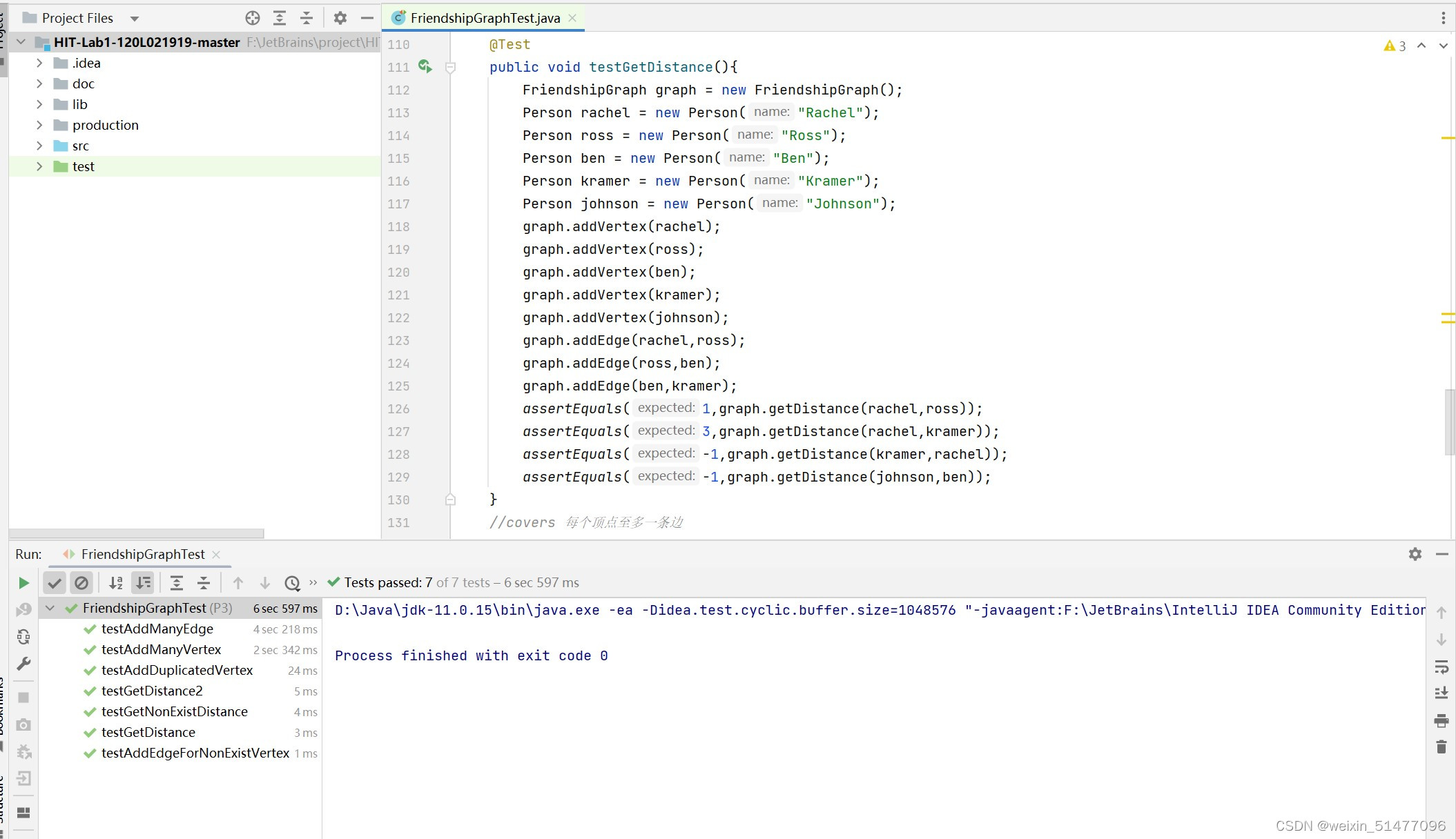Go to previous highlighted error arrow

pyautogui.click(x=1422, y=46)
